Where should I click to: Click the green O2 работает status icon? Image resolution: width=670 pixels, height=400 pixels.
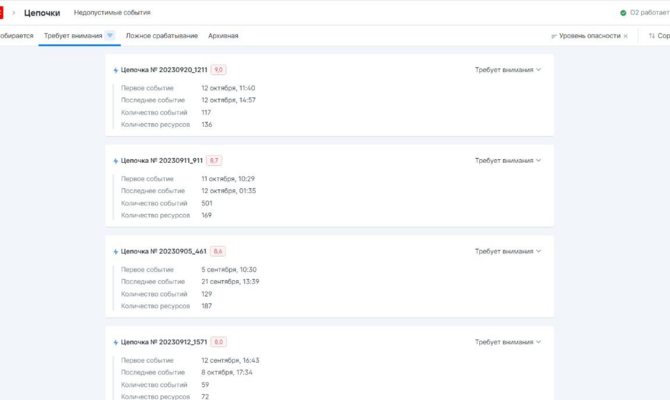coord(623,13)
